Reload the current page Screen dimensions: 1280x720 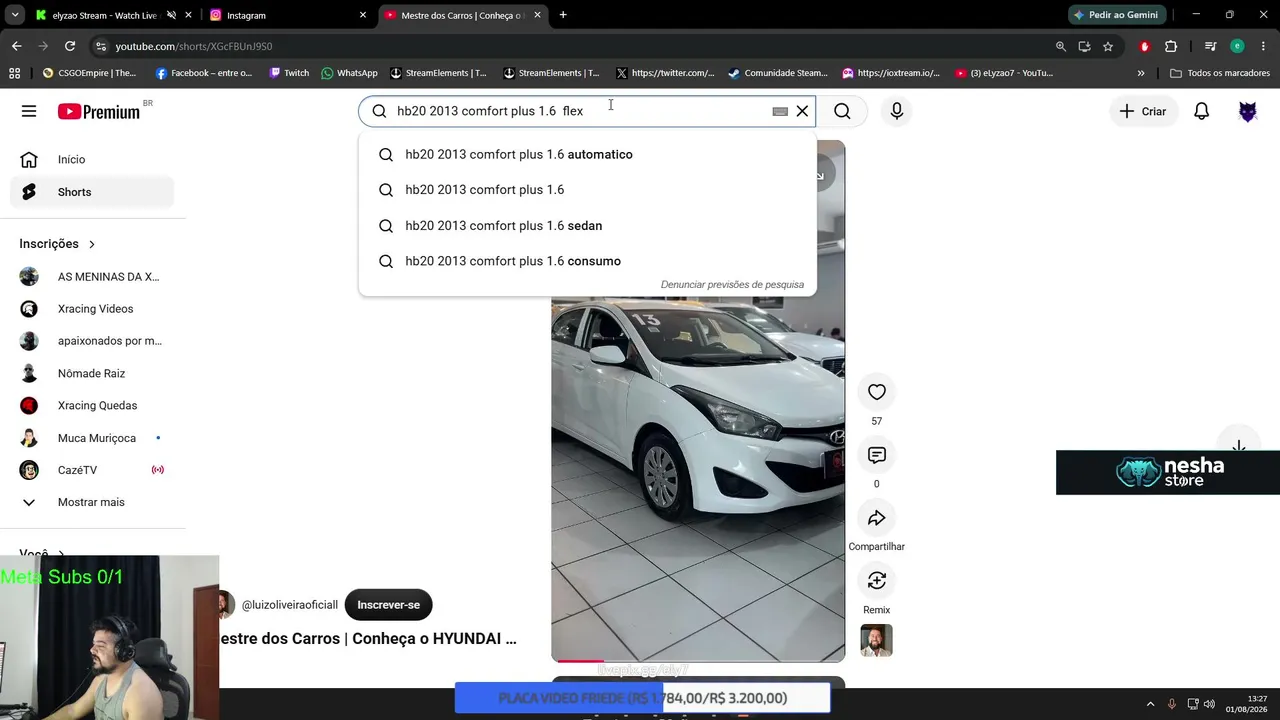(x=70, y=46)
